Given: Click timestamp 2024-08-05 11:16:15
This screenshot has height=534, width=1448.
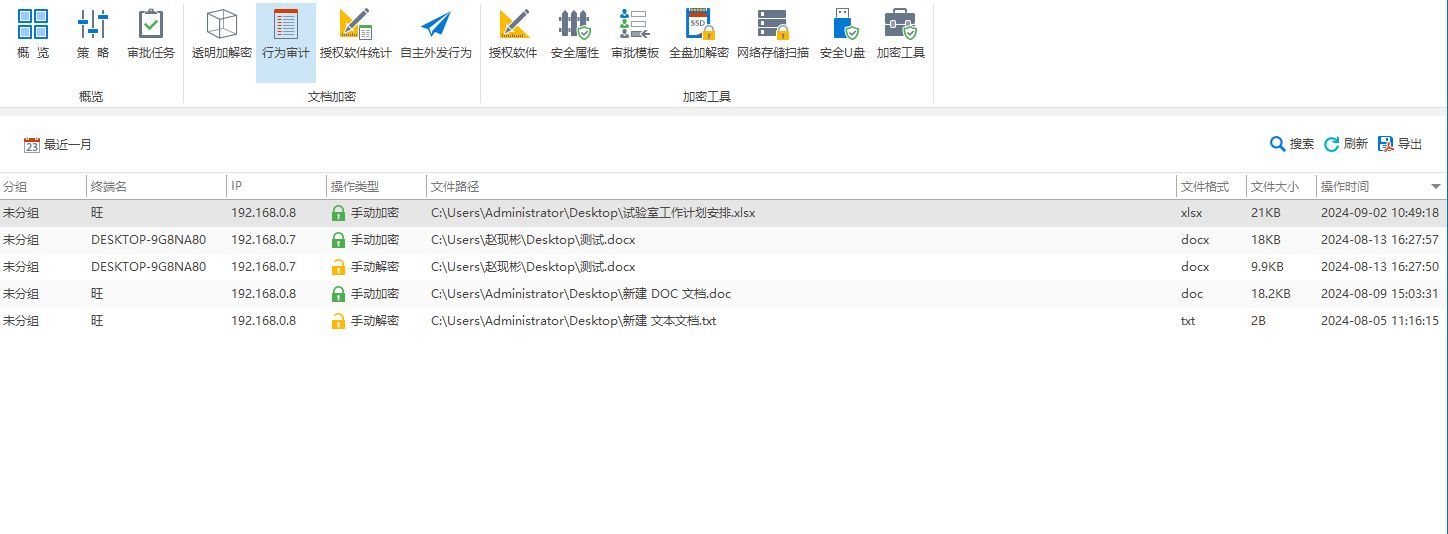Looking at the screenshot, I should tap(1380, 321).
